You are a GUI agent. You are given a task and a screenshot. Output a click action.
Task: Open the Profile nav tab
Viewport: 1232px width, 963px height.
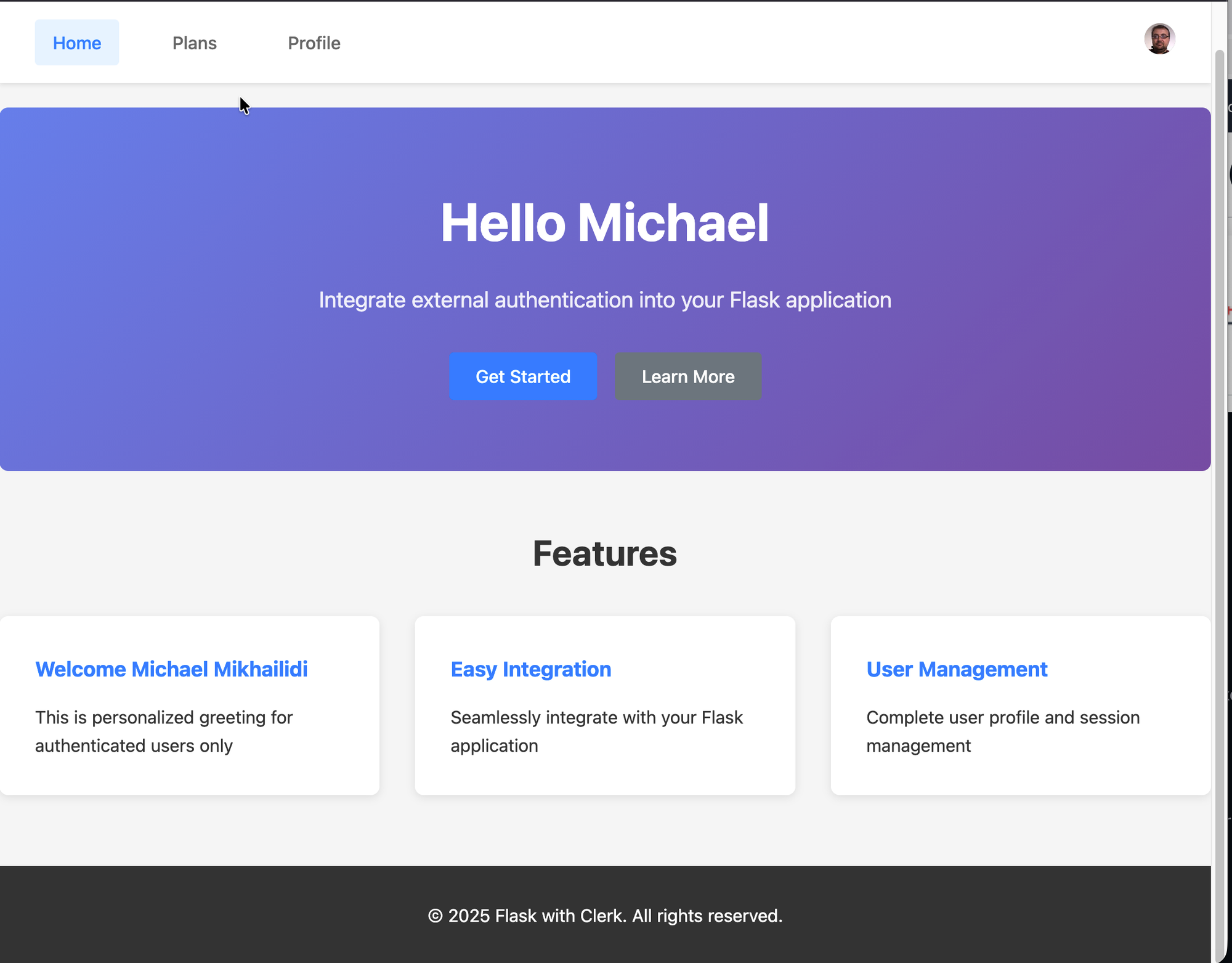(x=314, y=43)
